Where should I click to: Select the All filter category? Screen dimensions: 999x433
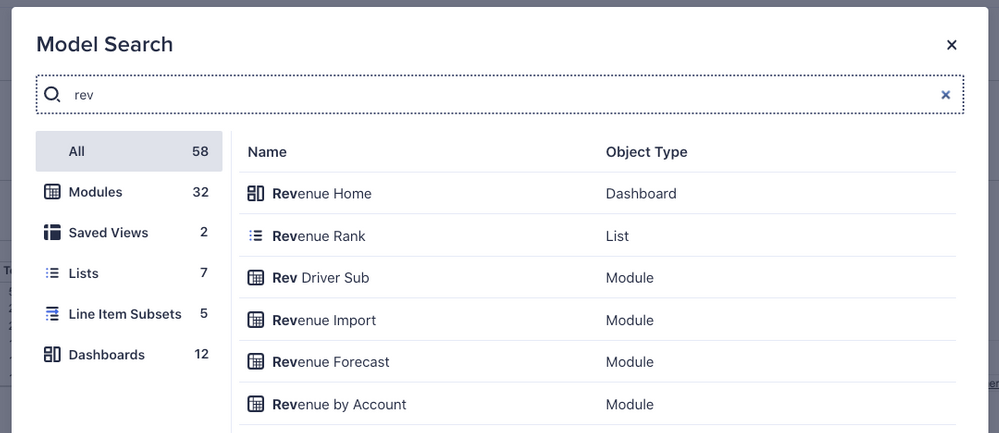click(129, 152)
